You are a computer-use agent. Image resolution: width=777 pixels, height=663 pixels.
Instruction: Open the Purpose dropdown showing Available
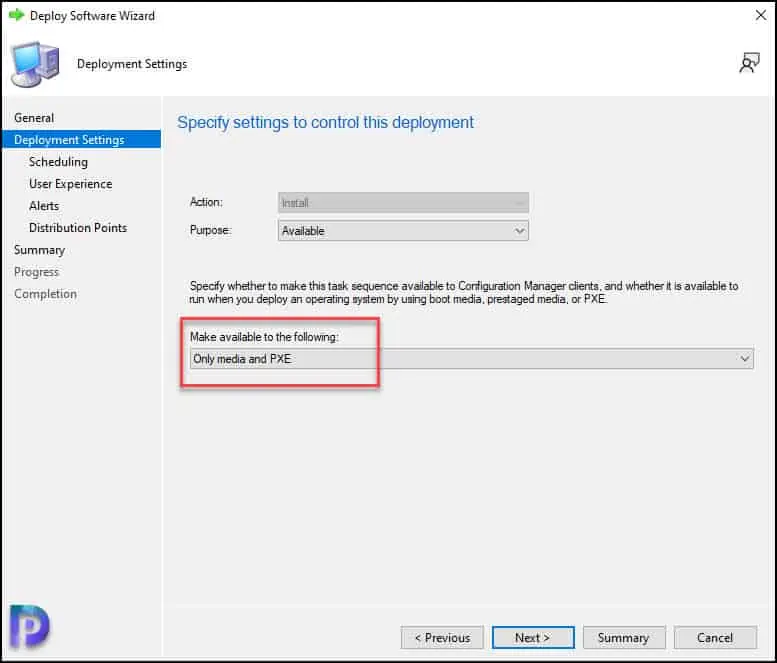tap(403, 231)
